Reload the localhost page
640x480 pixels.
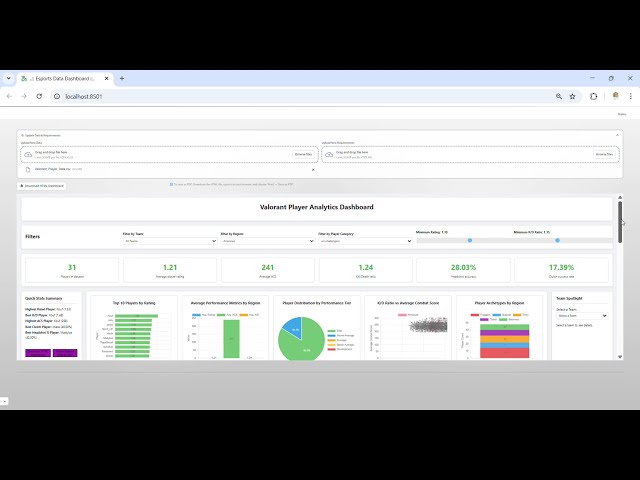click(39, 96)
